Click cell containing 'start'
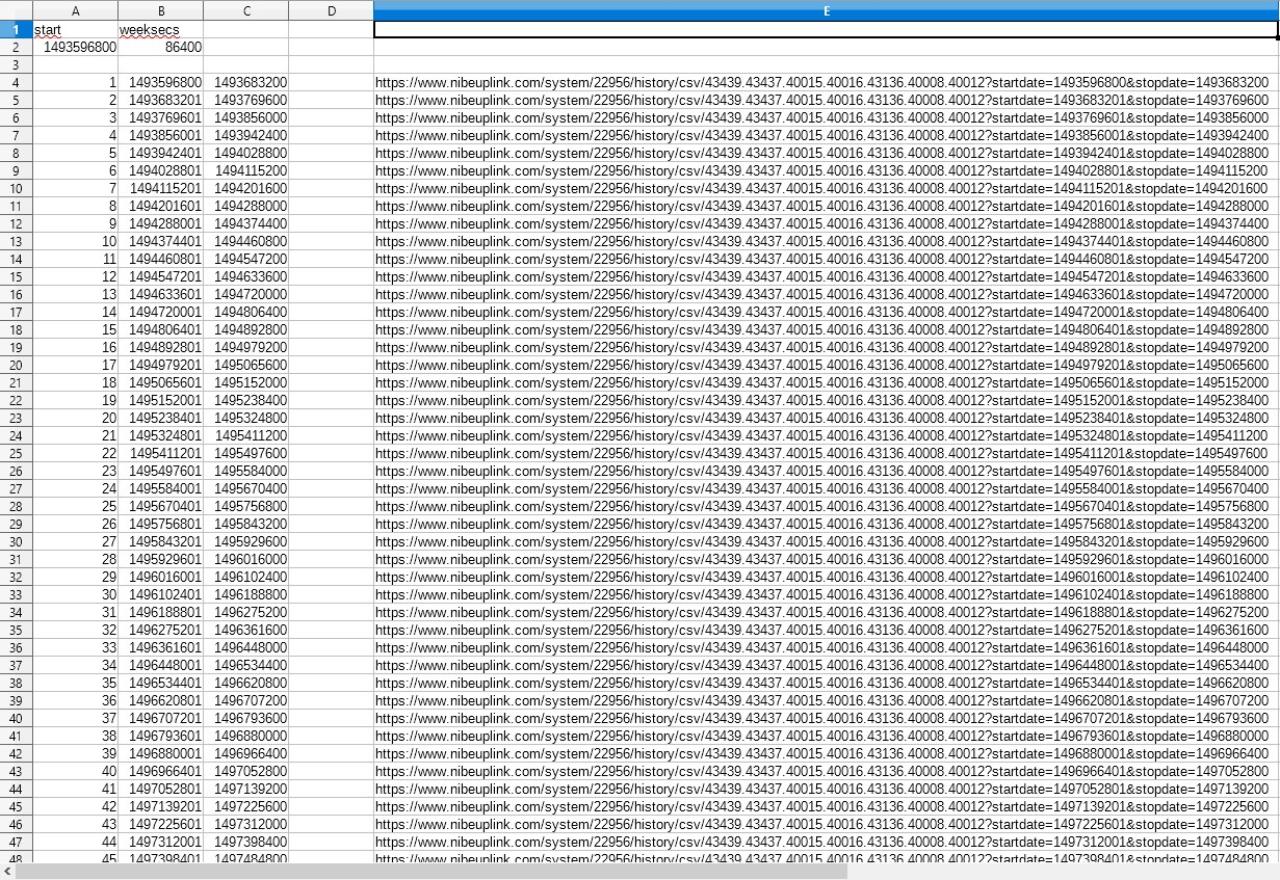 (75, 30)
